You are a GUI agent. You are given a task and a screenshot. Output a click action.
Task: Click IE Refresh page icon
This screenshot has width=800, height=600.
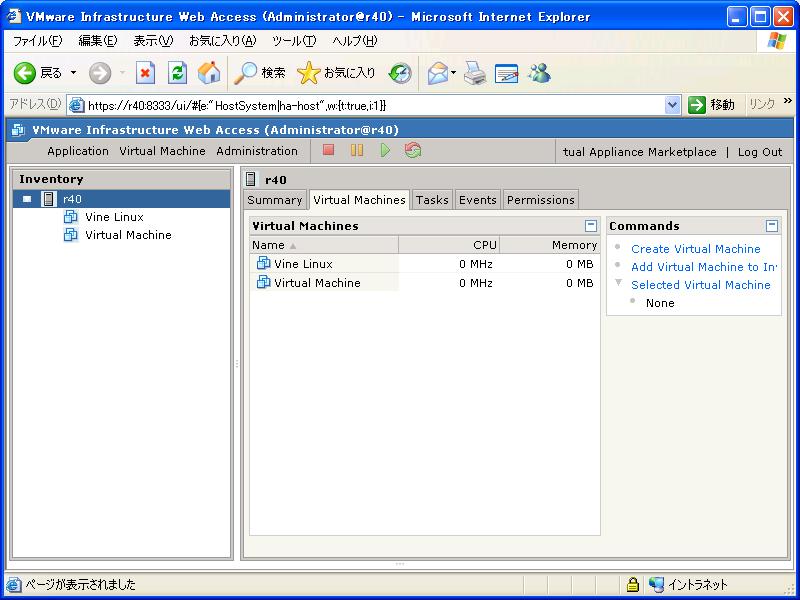(178, 73)
